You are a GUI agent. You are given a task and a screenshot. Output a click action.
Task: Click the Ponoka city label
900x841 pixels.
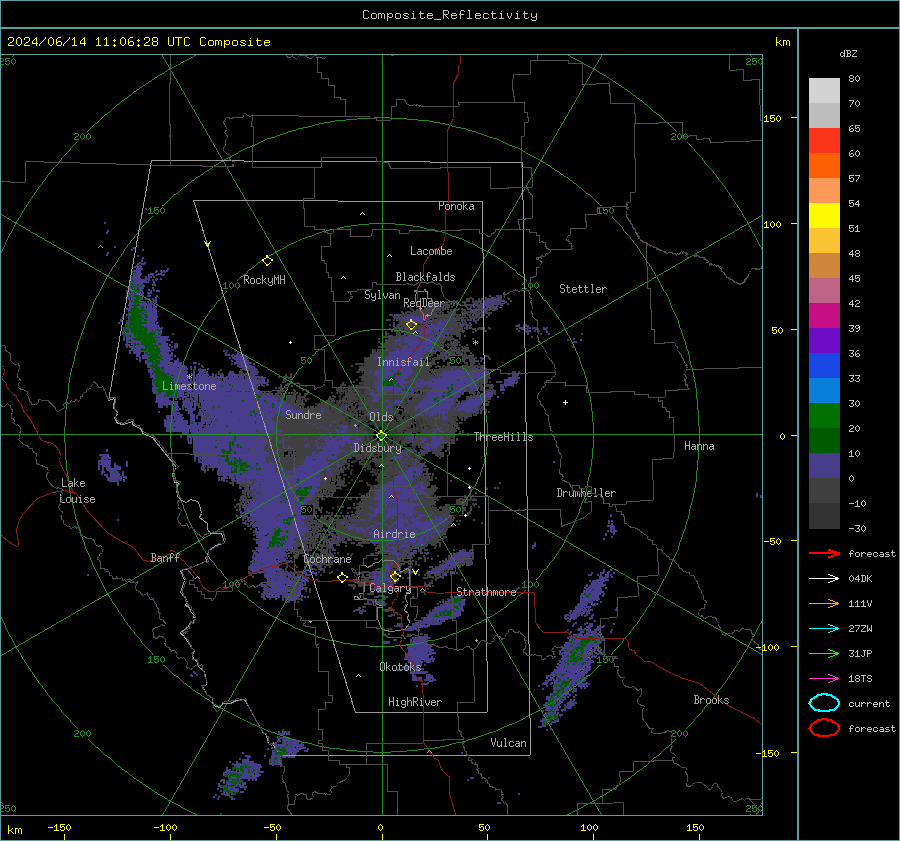pyautogui.click(x=456, y=206)
